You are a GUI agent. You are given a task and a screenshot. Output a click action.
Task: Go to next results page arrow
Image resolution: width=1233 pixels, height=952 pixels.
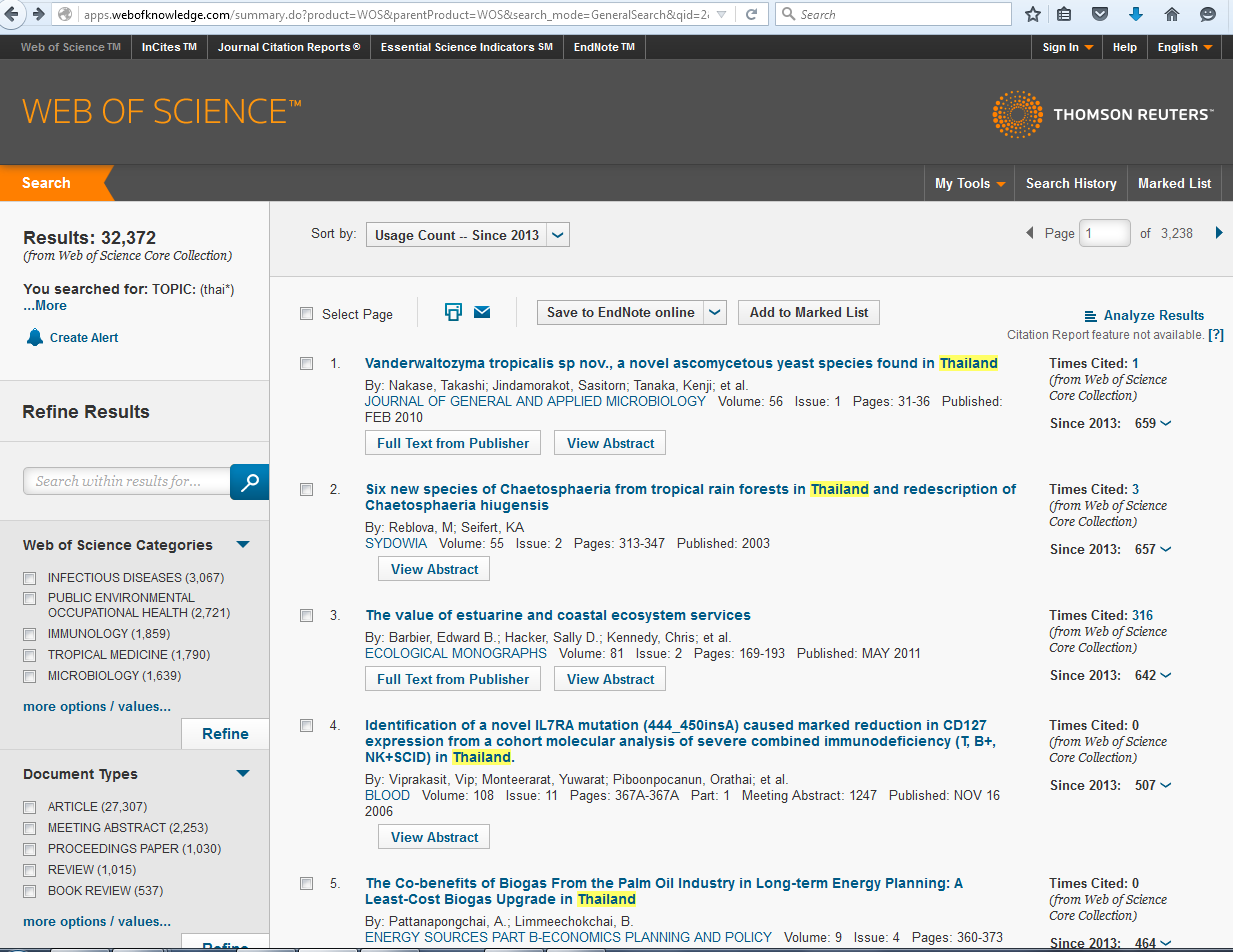coord(1218,233)
